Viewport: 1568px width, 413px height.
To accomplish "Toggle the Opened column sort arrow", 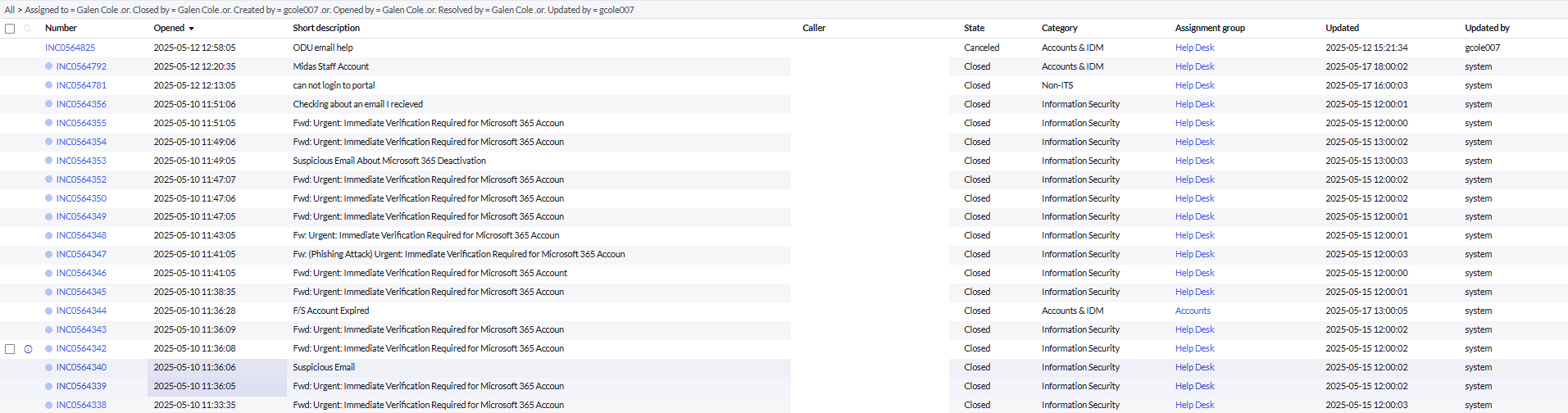I will pyautogui.click(x=192, y=29).
